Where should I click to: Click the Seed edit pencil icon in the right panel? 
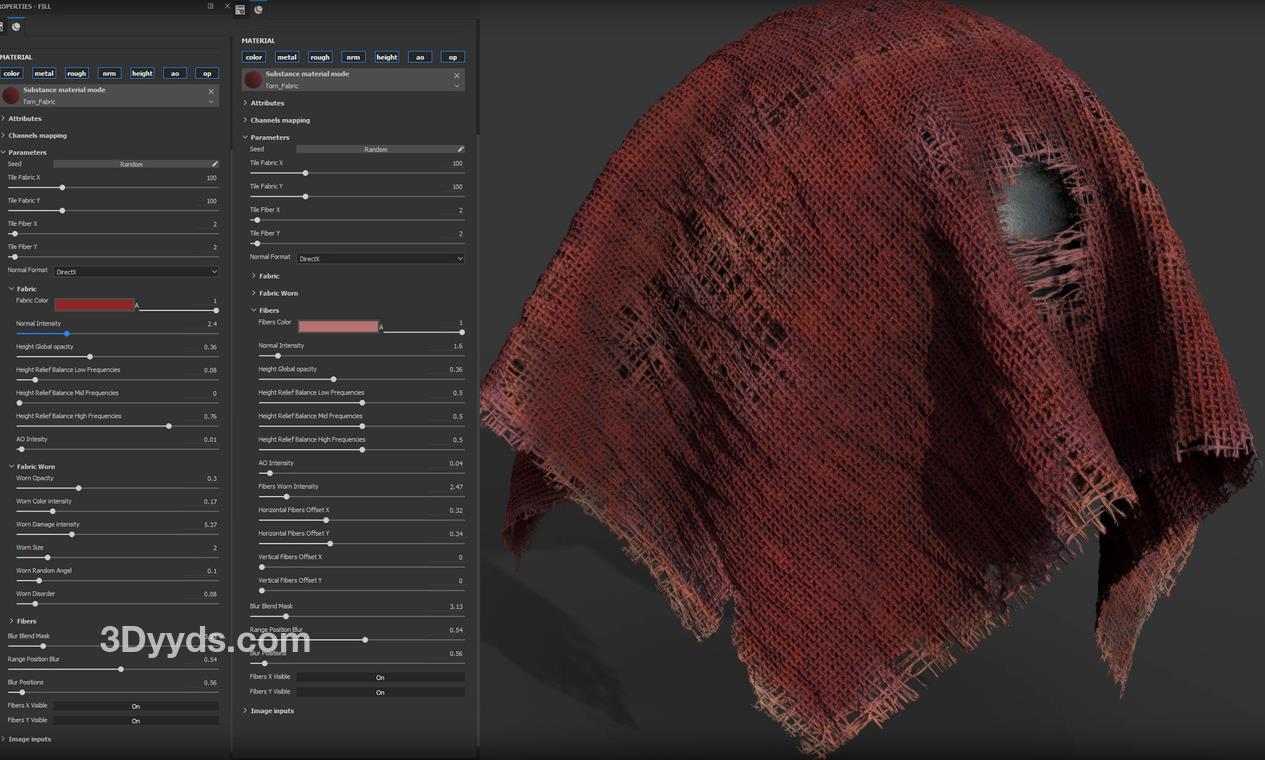pyautogui.click(x=460, y=149)
